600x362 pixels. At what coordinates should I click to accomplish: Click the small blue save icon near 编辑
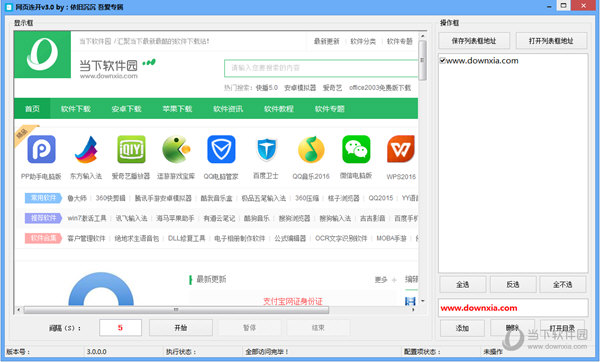410,301
